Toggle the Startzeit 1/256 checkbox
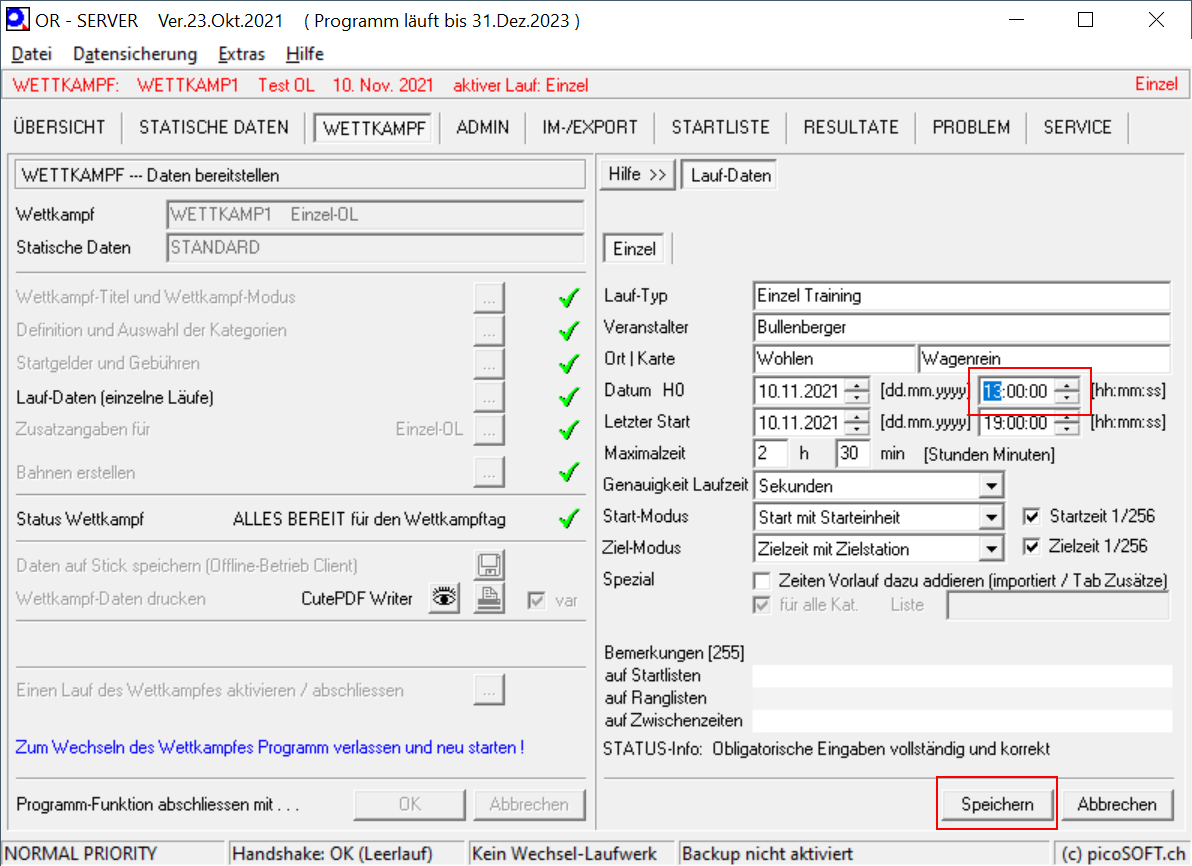The image size is (1192, 866). tap(1032, 517)
